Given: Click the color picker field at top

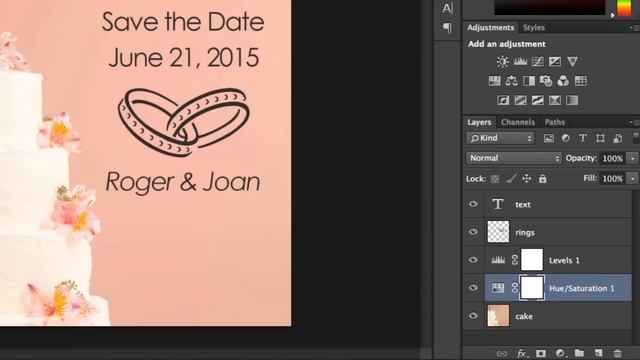Looking at the screenshot, I should click(550, 7).
